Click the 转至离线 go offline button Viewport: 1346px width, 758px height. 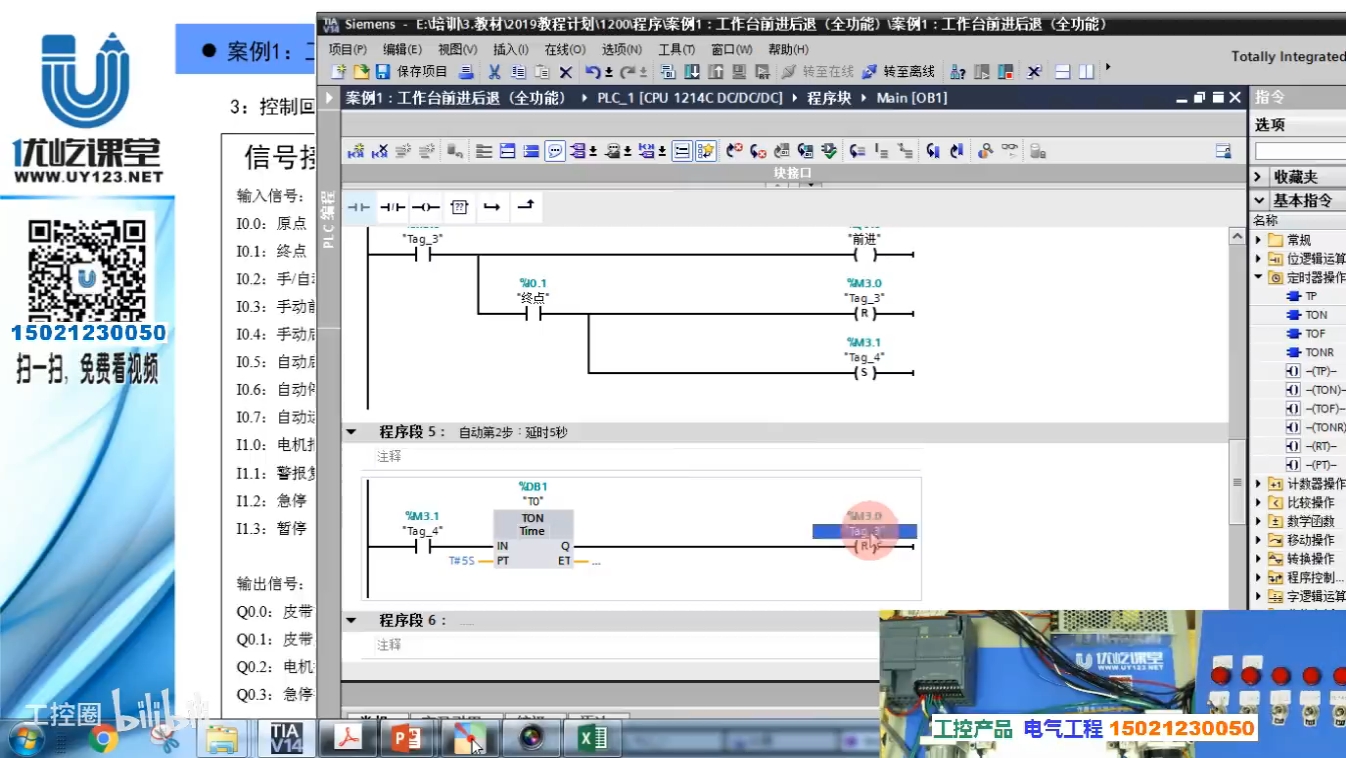[898, 72]
